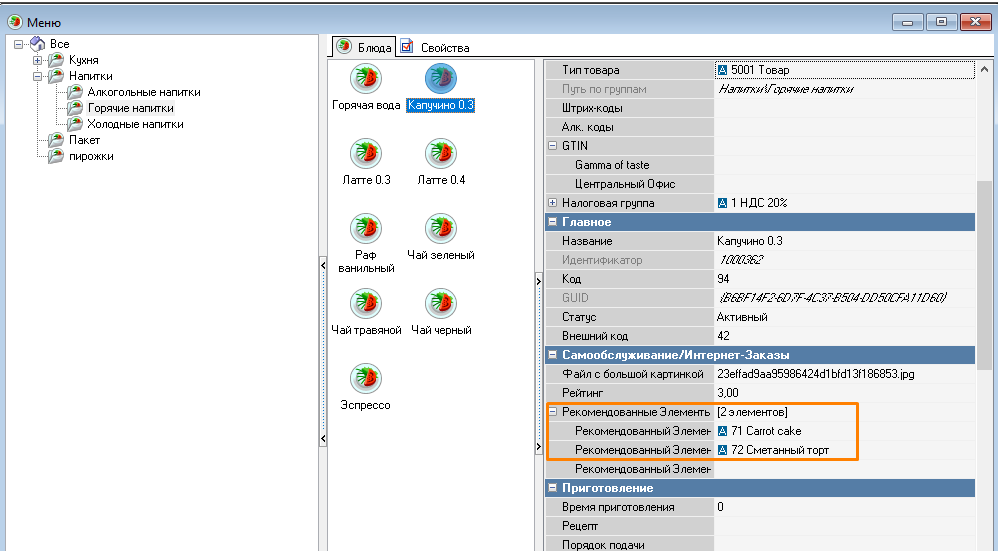Select the Чай травяной dish icon
The height and width of the screenshot is (551, 998).
point(366,304)
